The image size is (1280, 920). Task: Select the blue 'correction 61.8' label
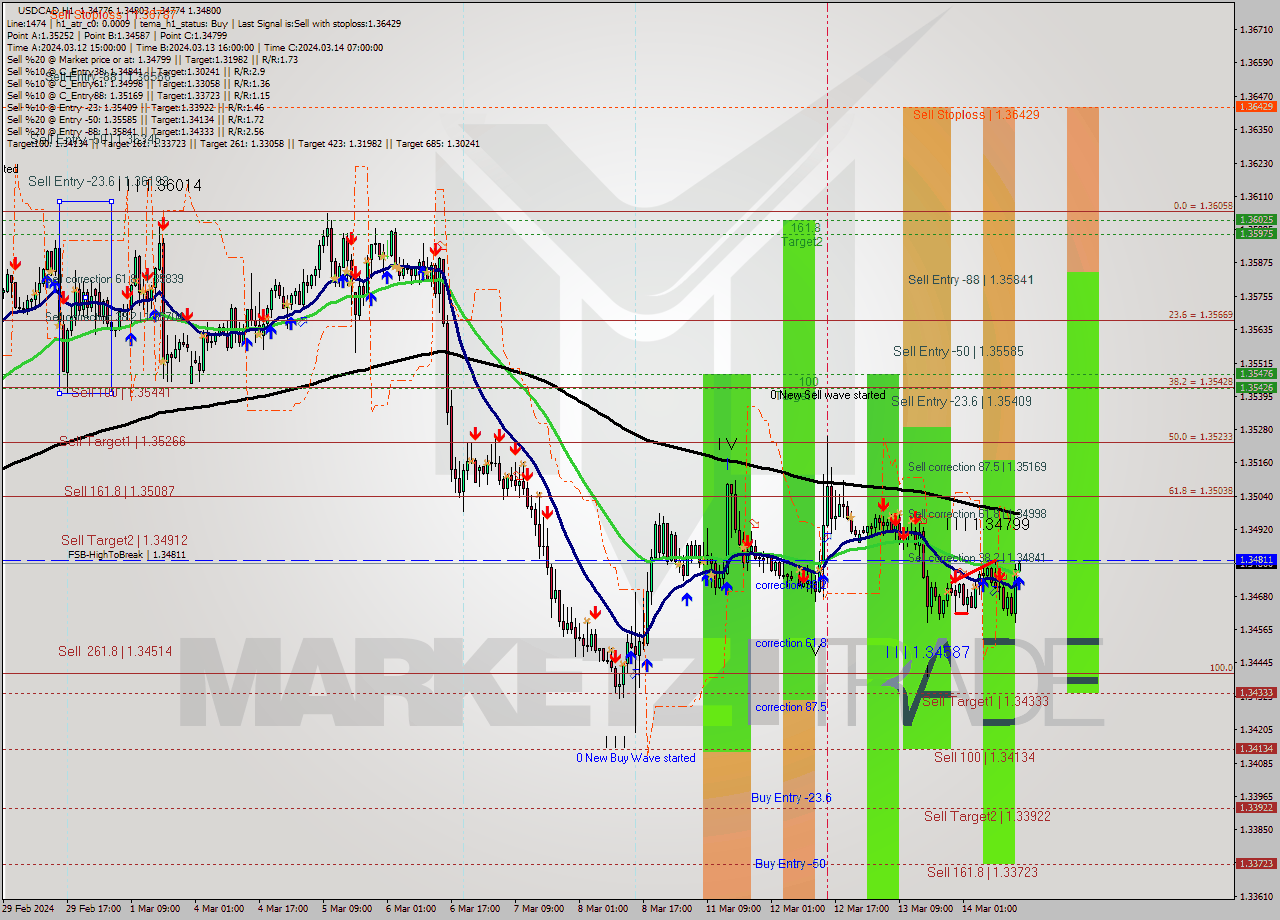pos(791,643)
